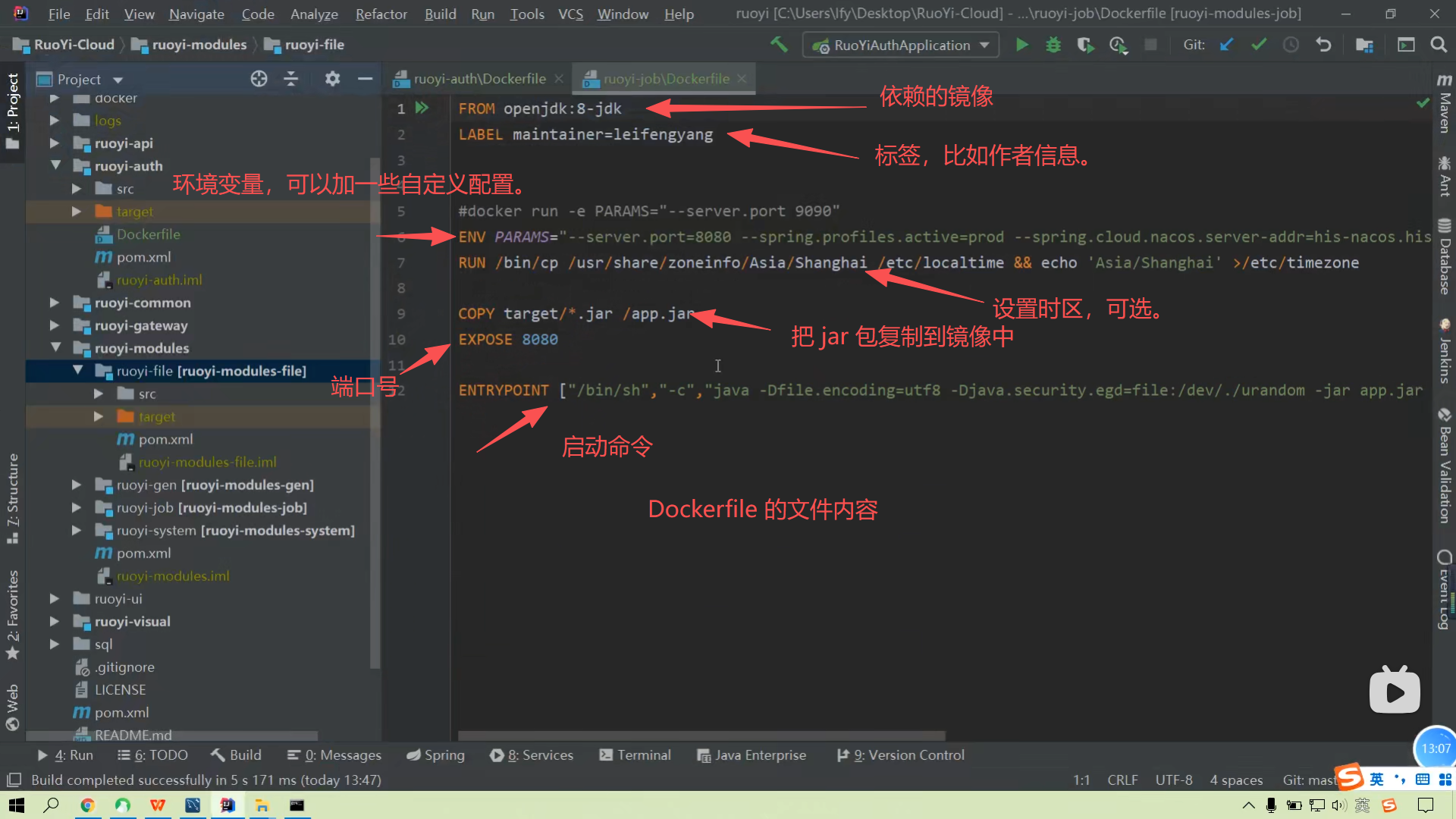
Task: Open the Ant tool window
Action: 1445,177
